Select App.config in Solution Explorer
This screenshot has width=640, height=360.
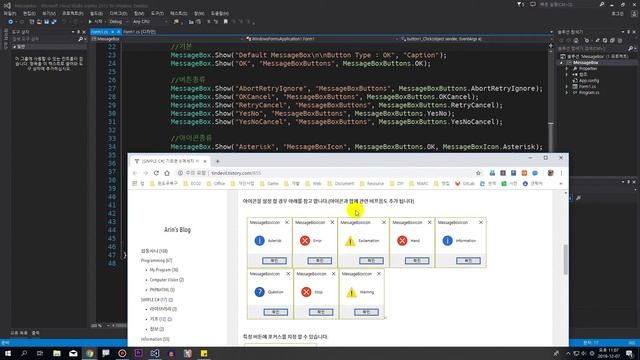point(589,80)
